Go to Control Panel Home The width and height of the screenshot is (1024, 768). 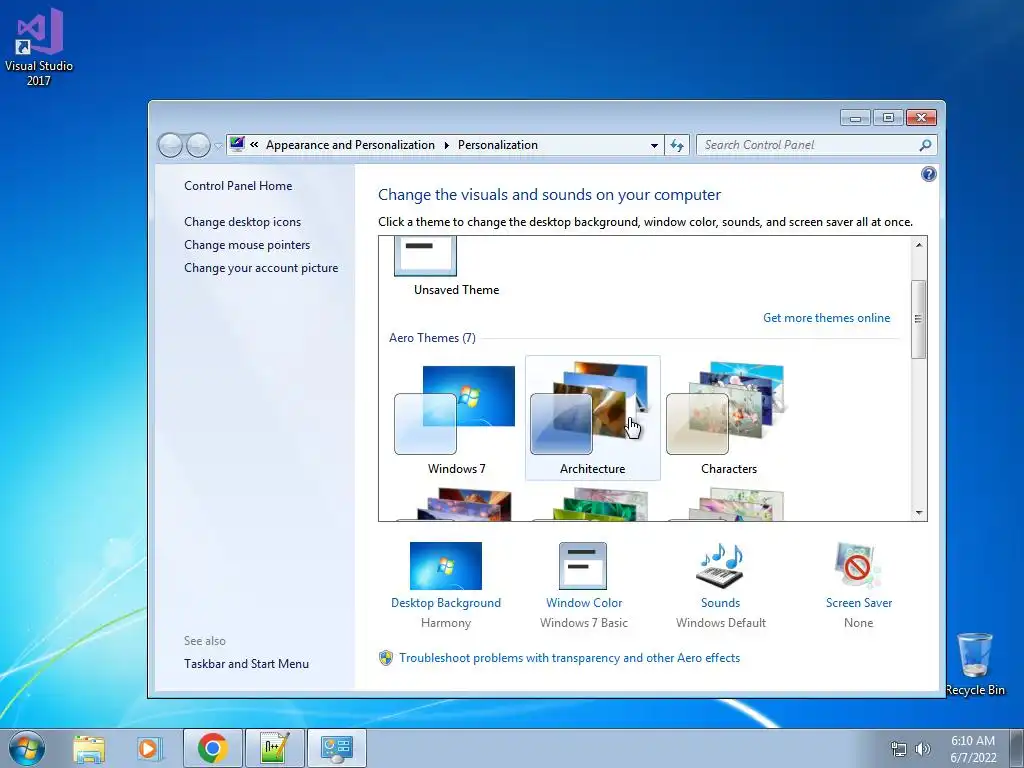pyautogui.click(x=238, y=185)
